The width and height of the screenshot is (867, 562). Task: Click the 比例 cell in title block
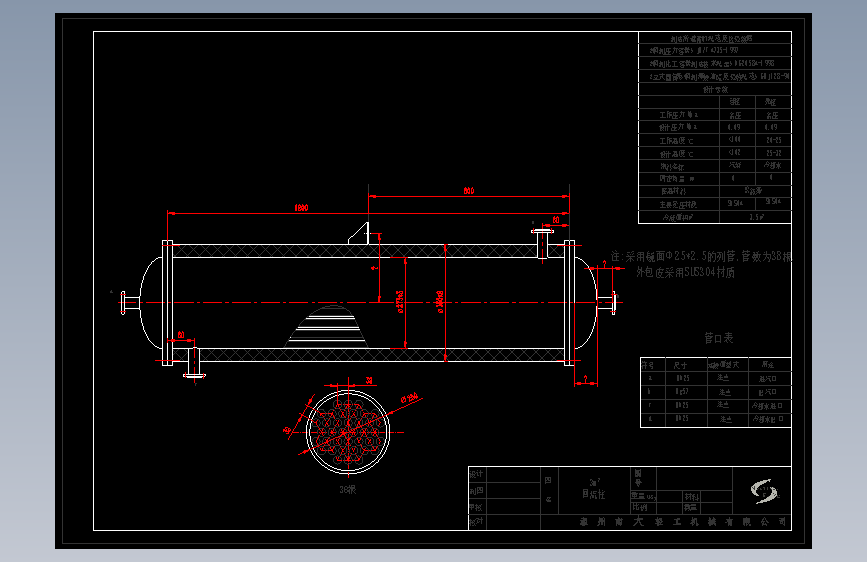[640, 507]
